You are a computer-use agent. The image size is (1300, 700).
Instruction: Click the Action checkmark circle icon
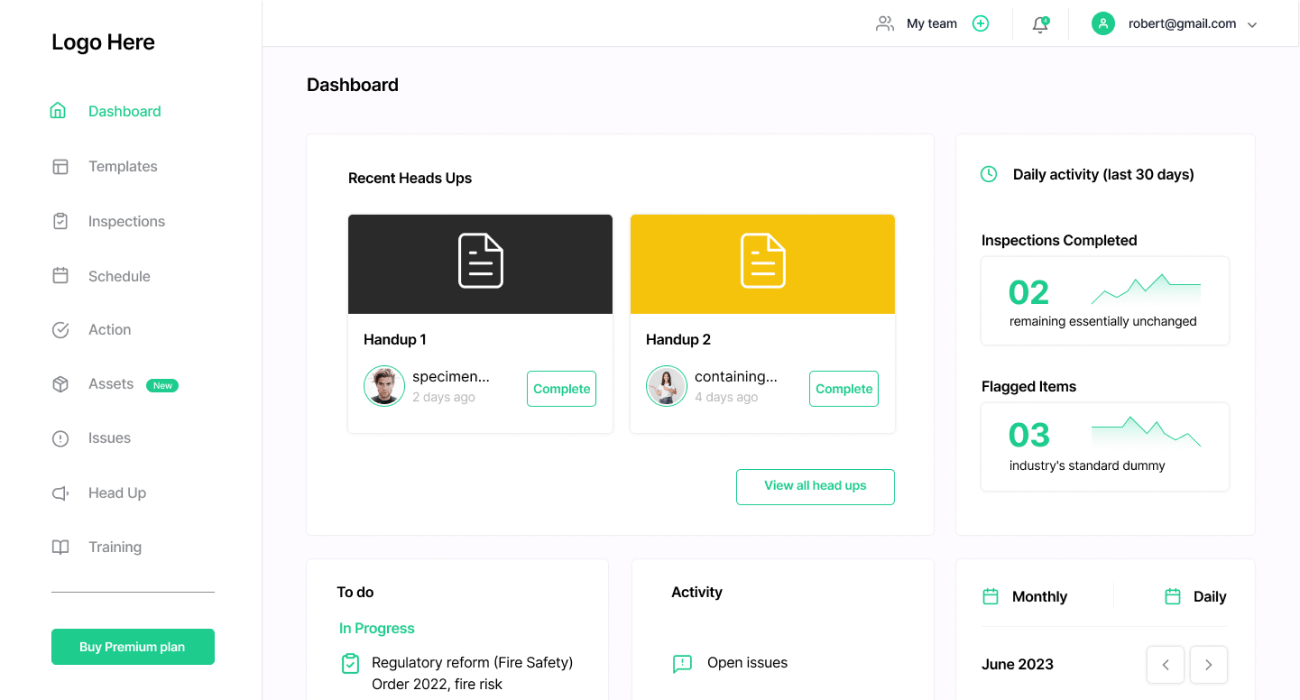(60, 329)
